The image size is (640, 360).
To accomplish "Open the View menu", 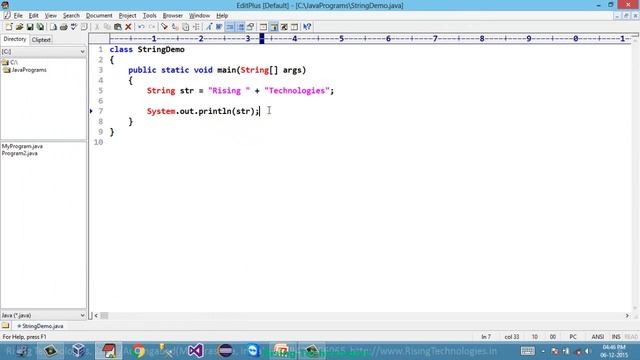I will pos(51,16).
